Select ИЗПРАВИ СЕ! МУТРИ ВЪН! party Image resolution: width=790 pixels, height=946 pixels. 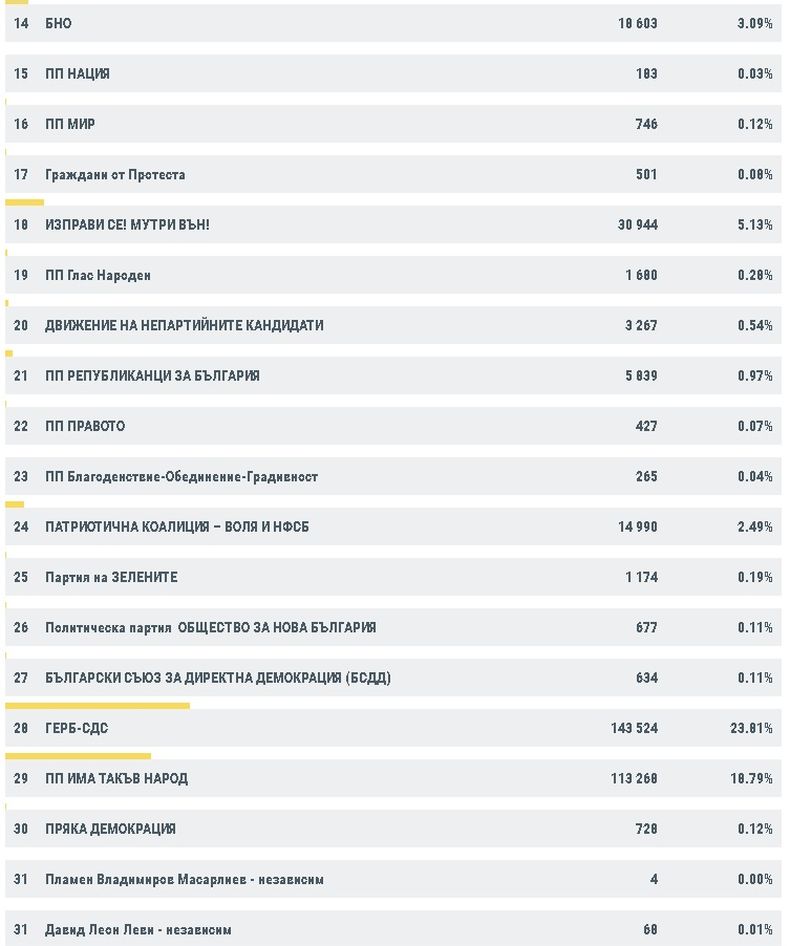(127, 225)
